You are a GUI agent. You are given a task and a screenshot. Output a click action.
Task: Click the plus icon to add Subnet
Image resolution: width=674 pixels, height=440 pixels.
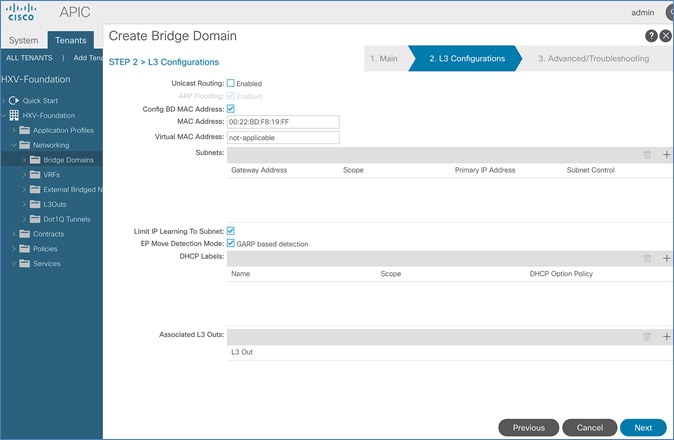click(667, 155)
